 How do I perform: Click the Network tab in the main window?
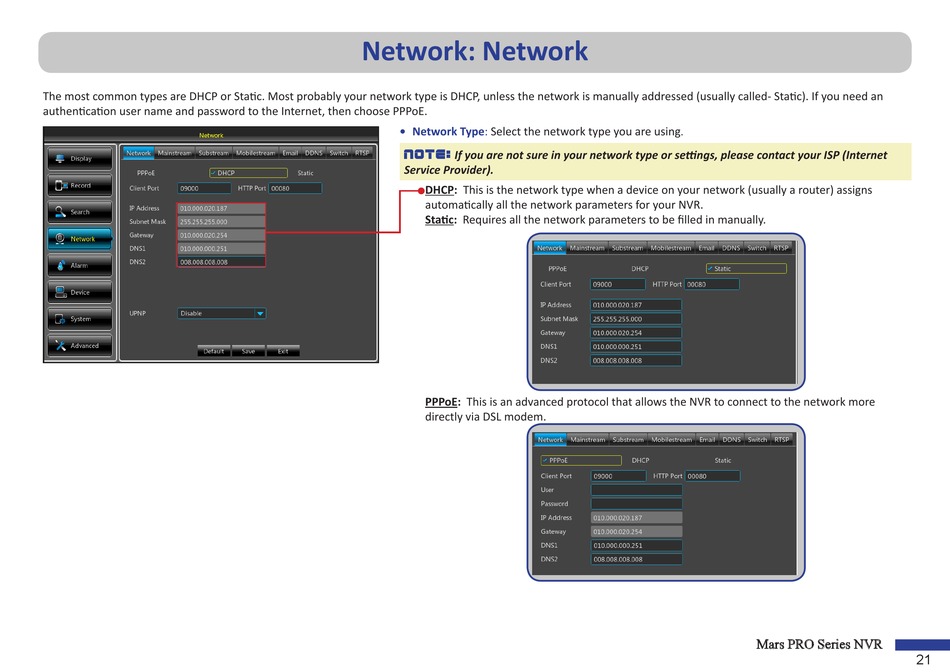[x=138, y=153]
